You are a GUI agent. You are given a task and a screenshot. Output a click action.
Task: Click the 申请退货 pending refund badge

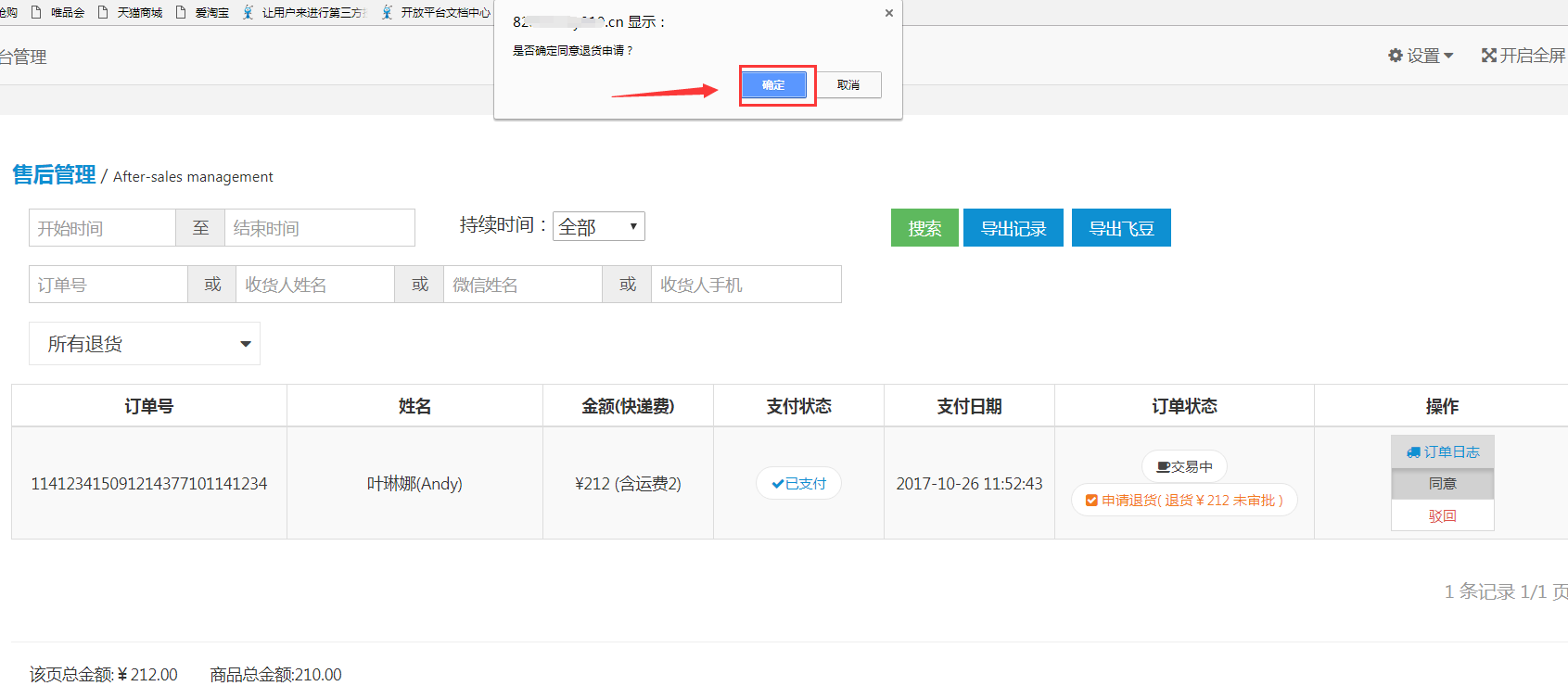coord(1184,501)
